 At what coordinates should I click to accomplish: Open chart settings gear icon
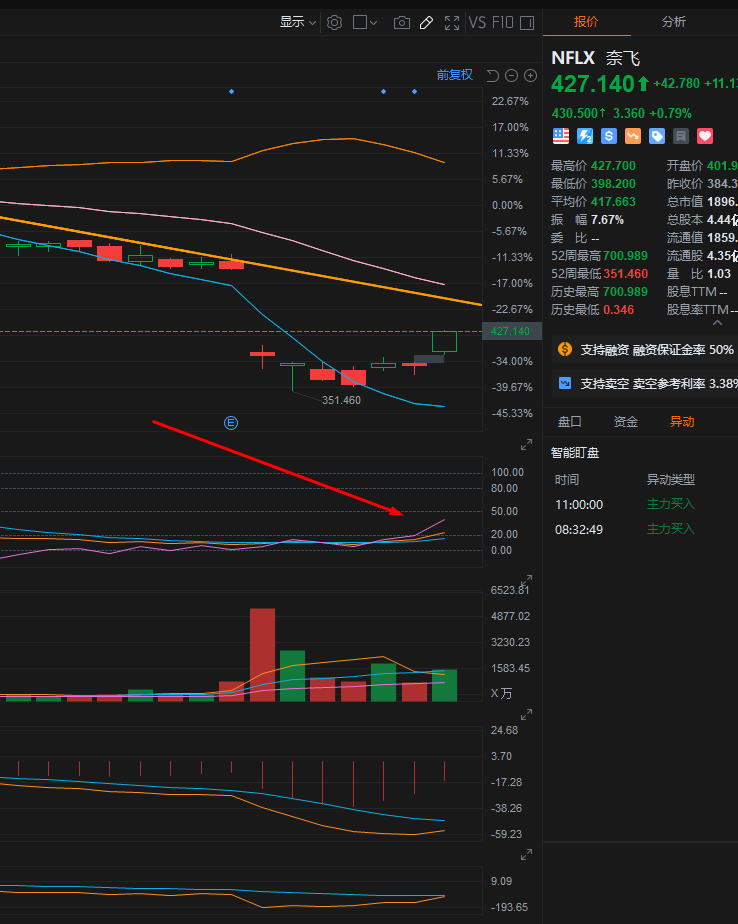[x=334, y=22]
